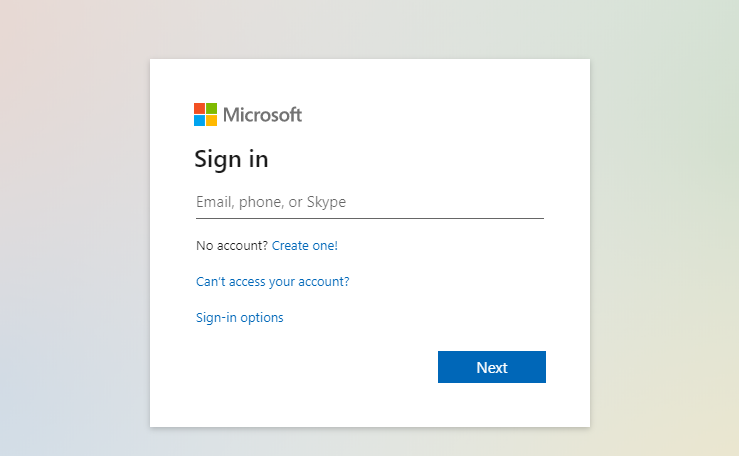Screen dimensions: 739x456
Task: Select the Sign in heading
Action: (x=231, y=159)
